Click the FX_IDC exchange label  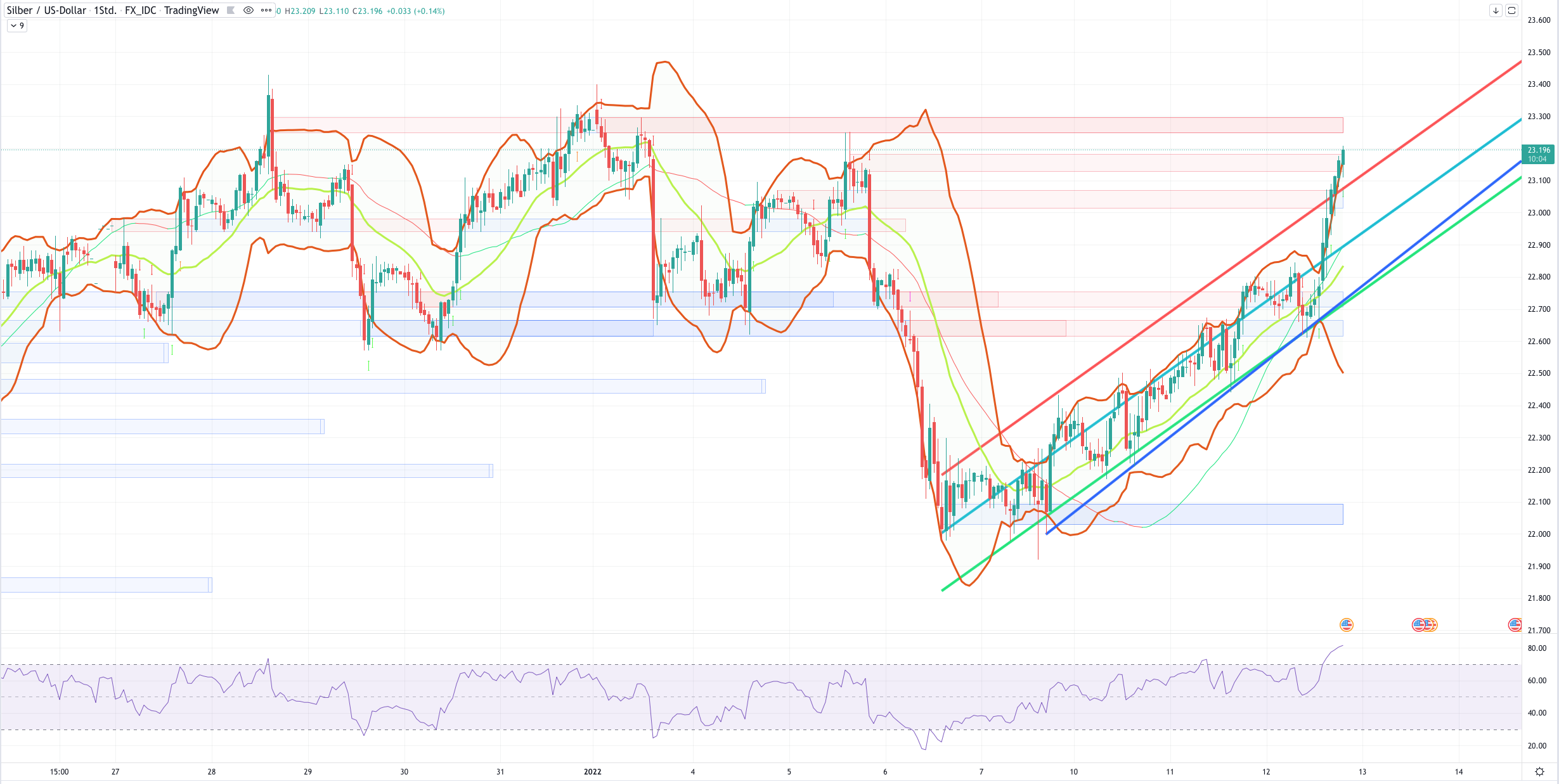tap(140, 10)
